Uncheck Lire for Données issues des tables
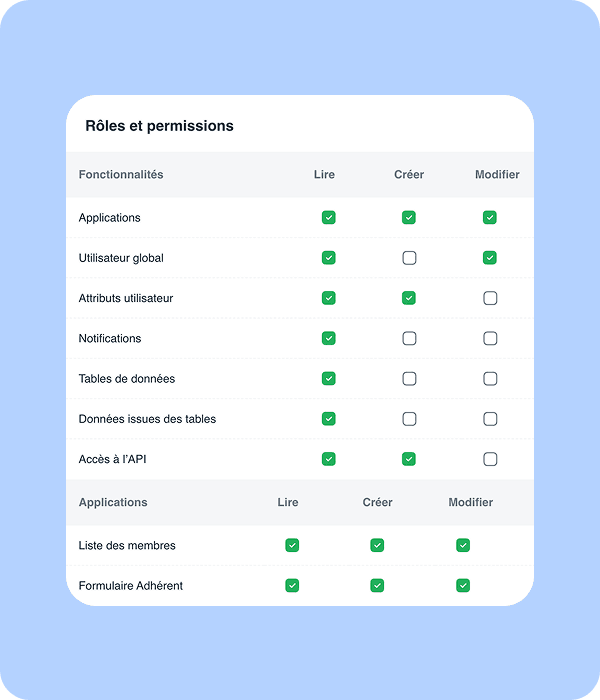Viewport: 600px width, 700px height. [328, 419]
